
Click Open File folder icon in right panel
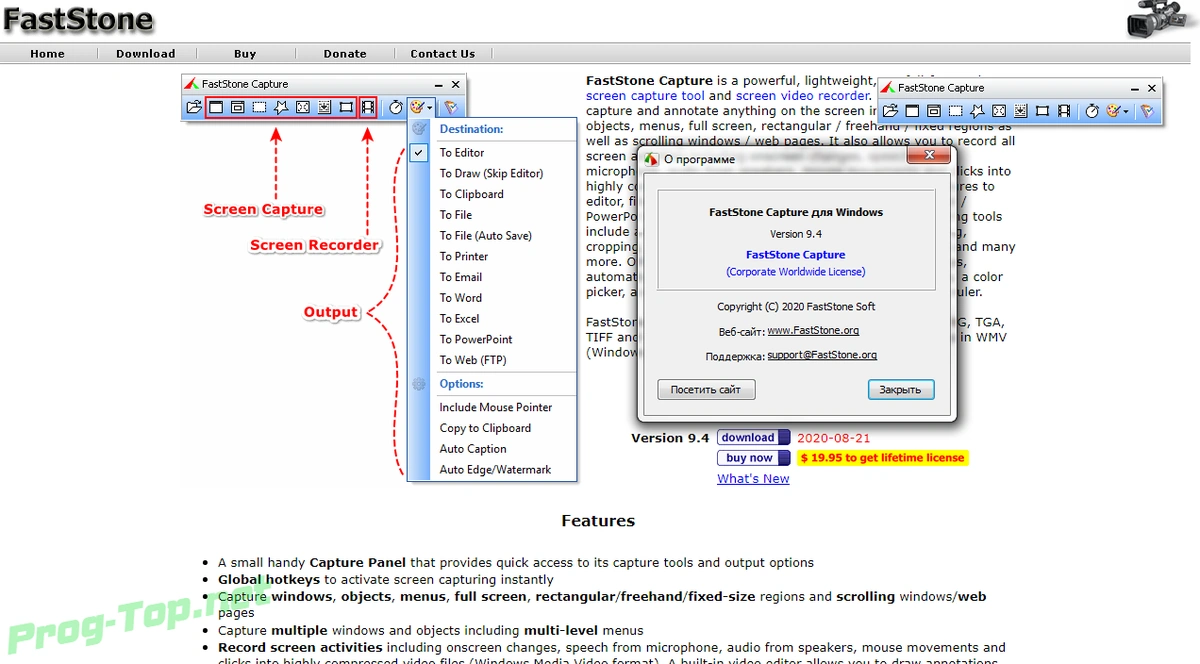pos(890,111)
